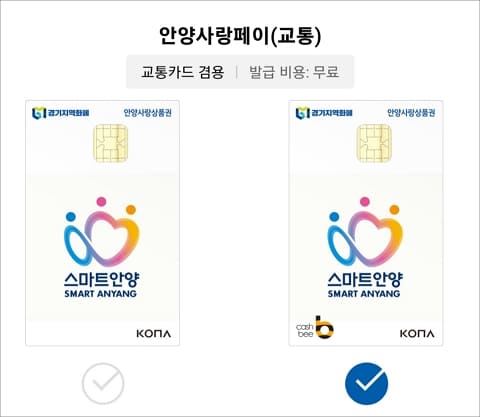Click heart infinity emblem on right card
Screen dimensions: 480x417
[x=365, y=232]
